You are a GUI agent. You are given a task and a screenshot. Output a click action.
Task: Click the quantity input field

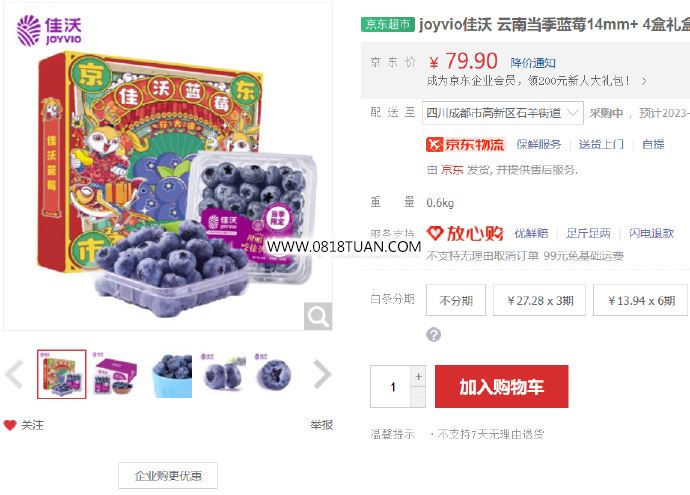391,387
